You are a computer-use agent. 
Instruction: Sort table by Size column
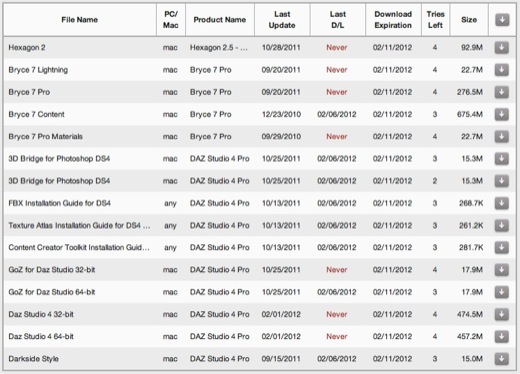coord(469,20)
